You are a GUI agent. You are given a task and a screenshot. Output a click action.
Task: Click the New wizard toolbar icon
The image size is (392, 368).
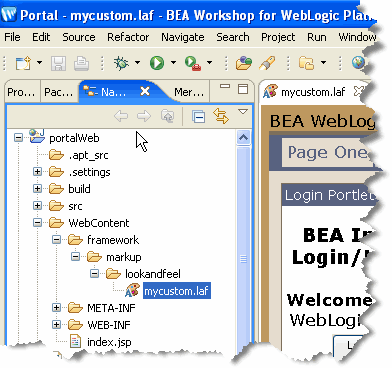23,63
